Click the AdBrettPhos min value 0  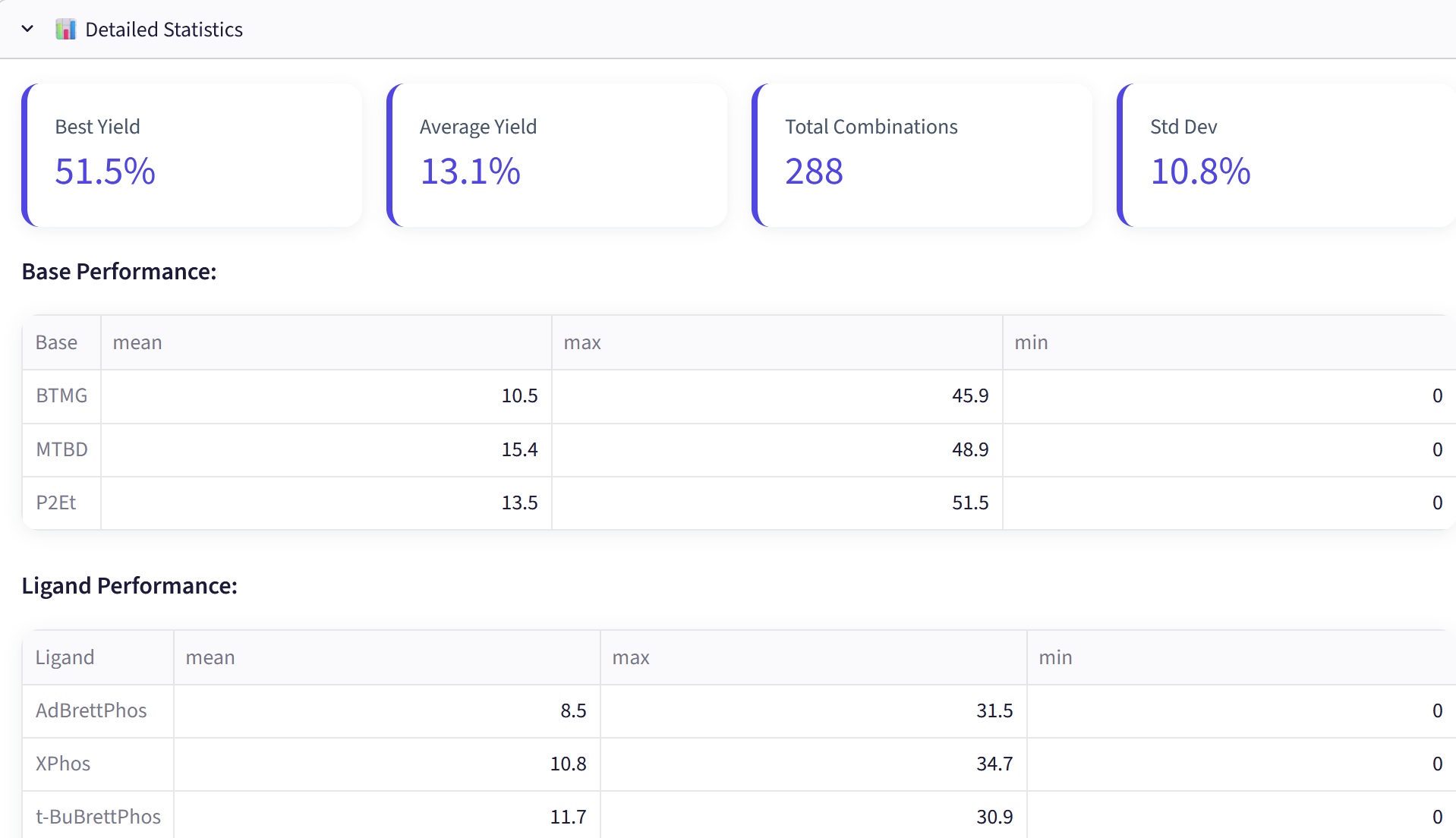coord(1437,710)
